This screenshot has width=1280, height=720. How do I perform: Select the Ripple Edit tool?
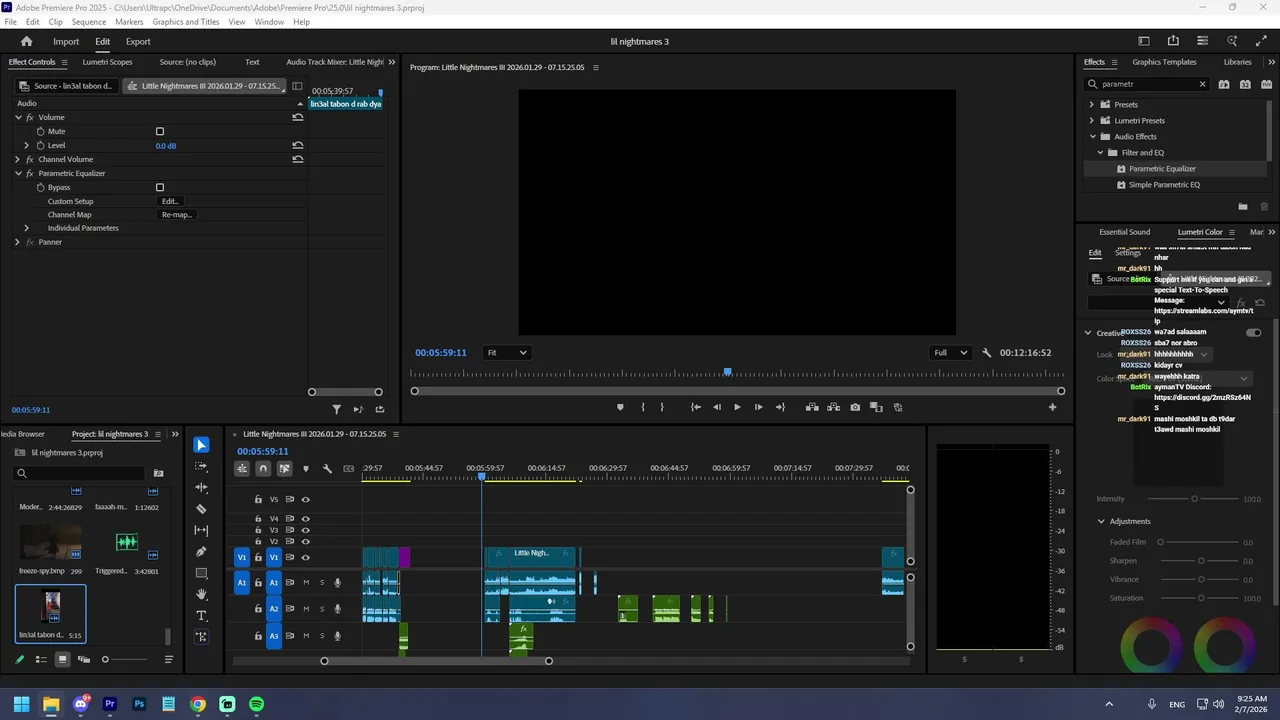pos(201,487)
